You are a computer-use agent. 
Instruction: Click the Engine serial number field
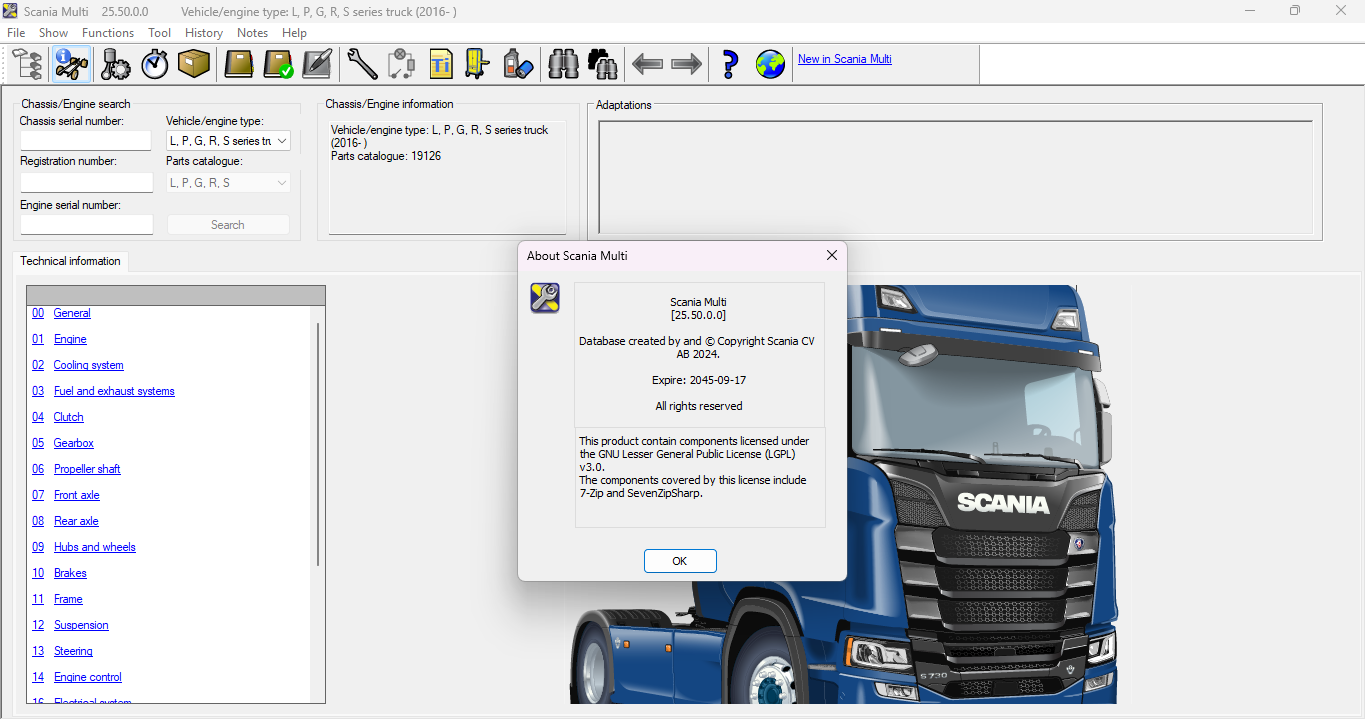click(x=86, y=225)
